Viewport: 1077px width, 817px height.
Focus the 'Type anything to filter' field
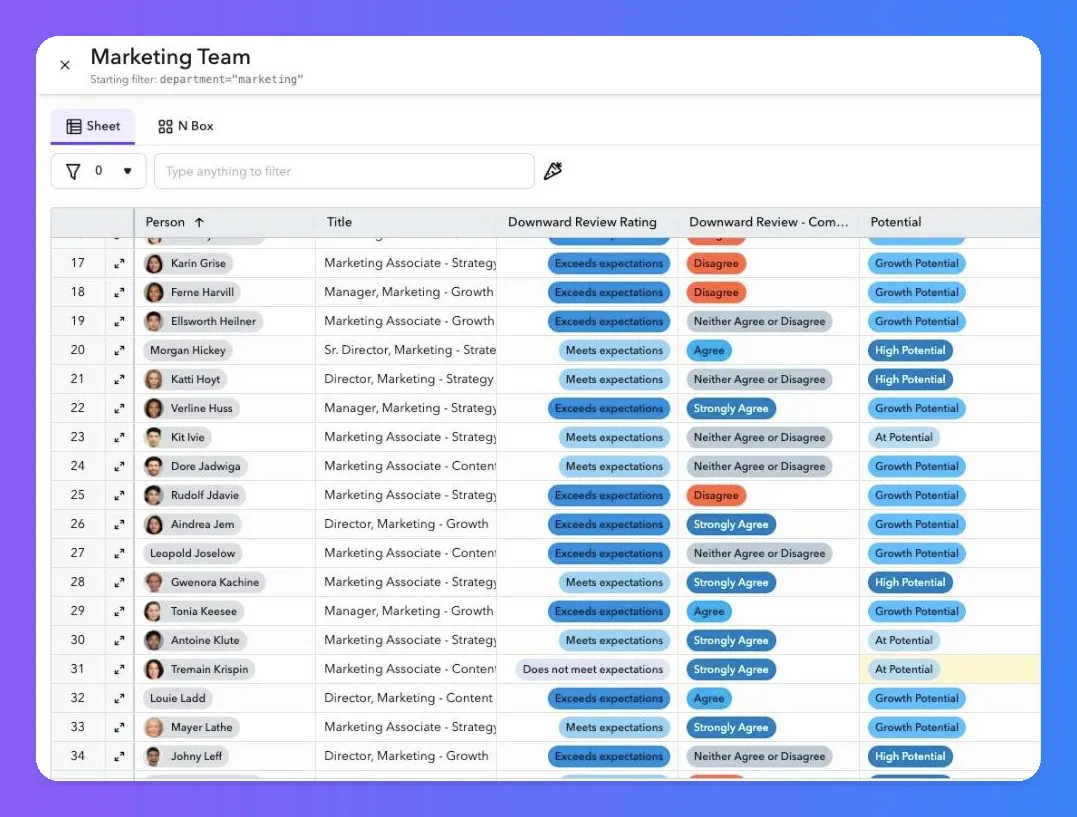[x=344, y=171]
